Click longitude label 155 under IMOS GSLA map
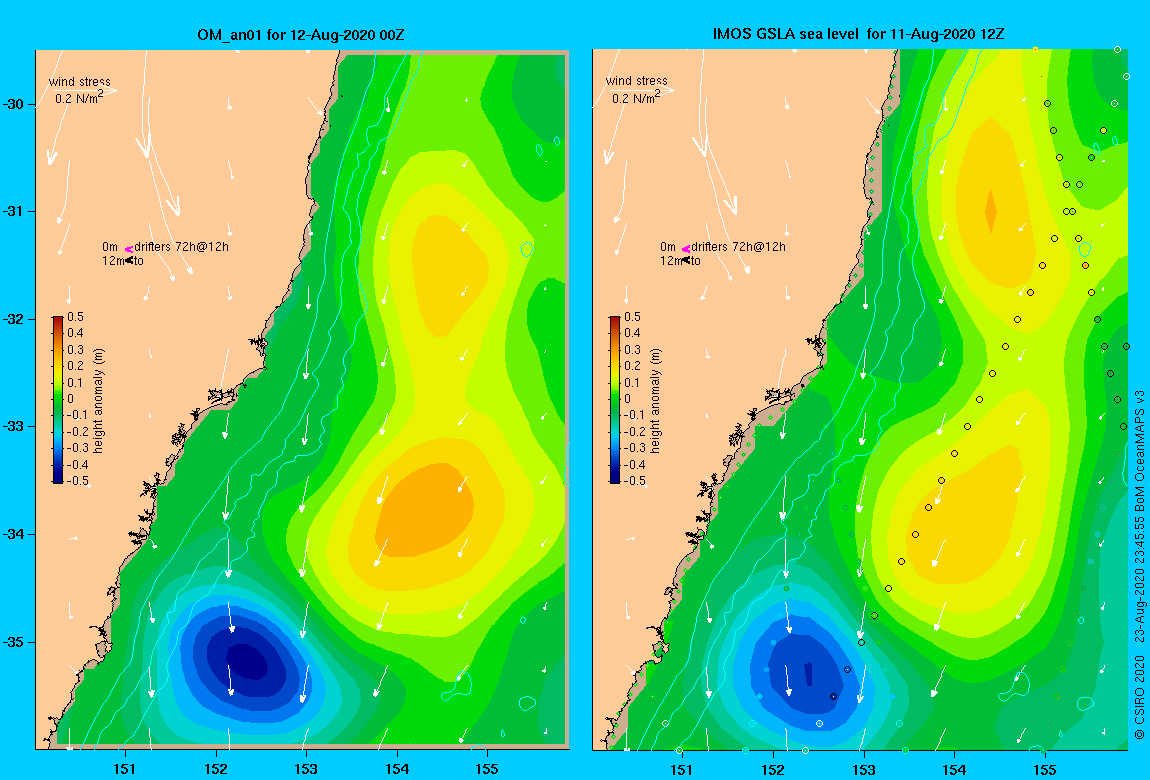Screen dimensions: 1150x780 1044,770
